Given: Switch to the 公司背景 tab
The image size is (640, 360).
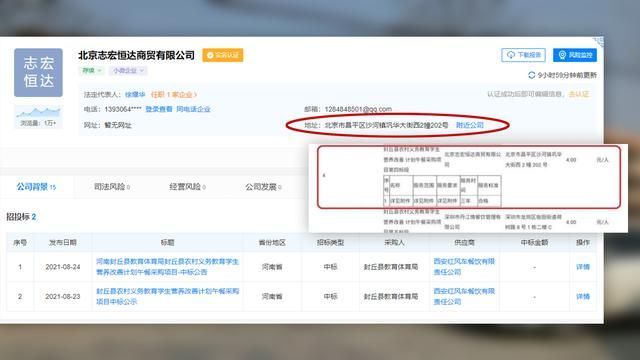Looking at the screenshot, I should coord(36,187).
